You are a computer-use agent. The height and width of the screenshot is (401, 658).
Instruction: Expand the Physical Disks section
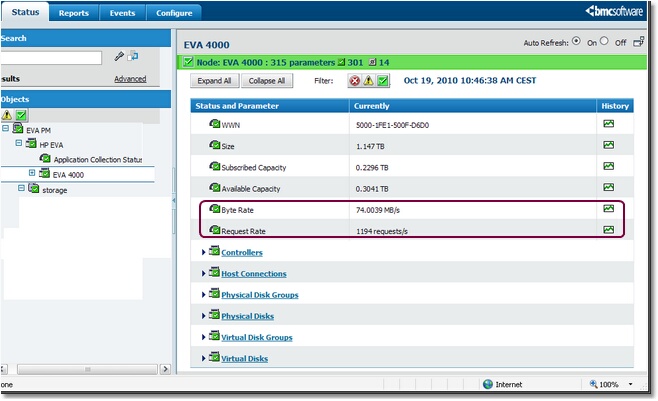(204, 316)
